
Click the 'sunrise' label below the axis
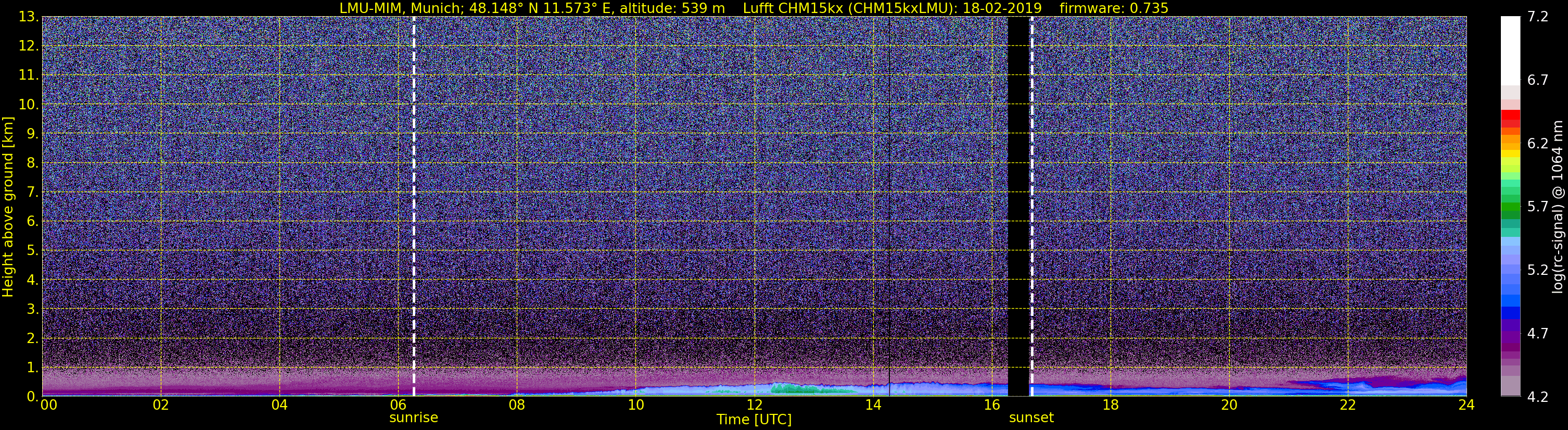(x=414, y=418)
